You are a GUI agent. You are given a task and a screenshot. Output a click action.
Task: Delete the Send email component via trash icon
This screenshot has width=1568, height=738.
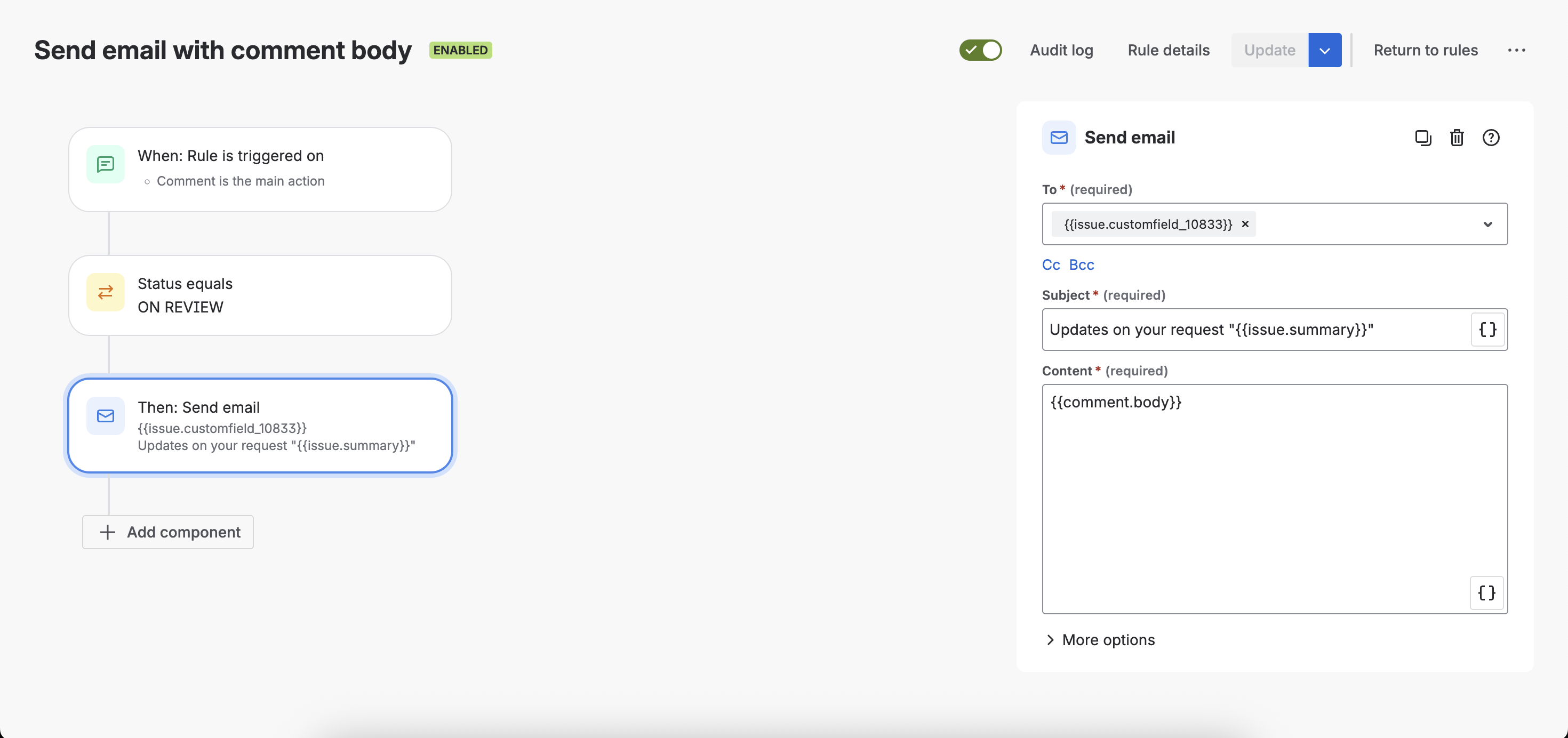pyautogui.click(x=1457, y=138)
